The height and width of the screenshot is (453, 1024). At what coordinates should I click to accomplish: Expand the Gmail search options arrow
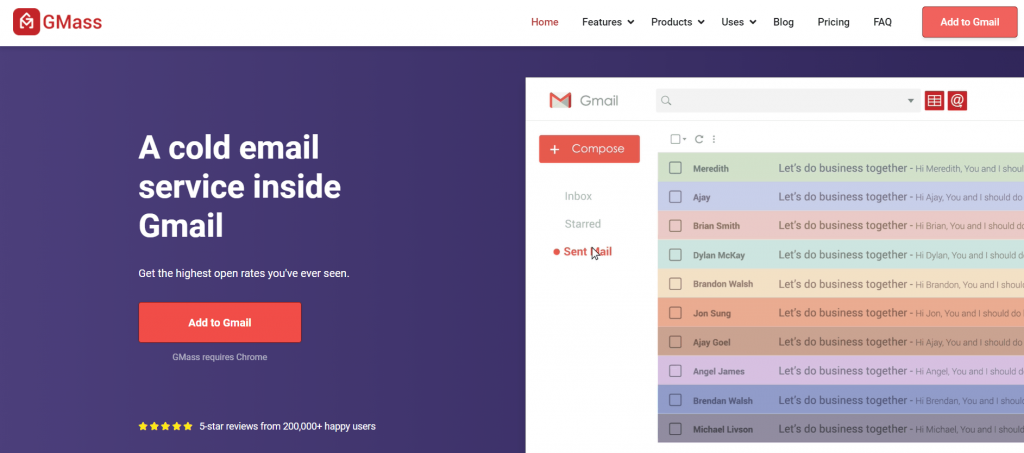(x=910, y=101)
